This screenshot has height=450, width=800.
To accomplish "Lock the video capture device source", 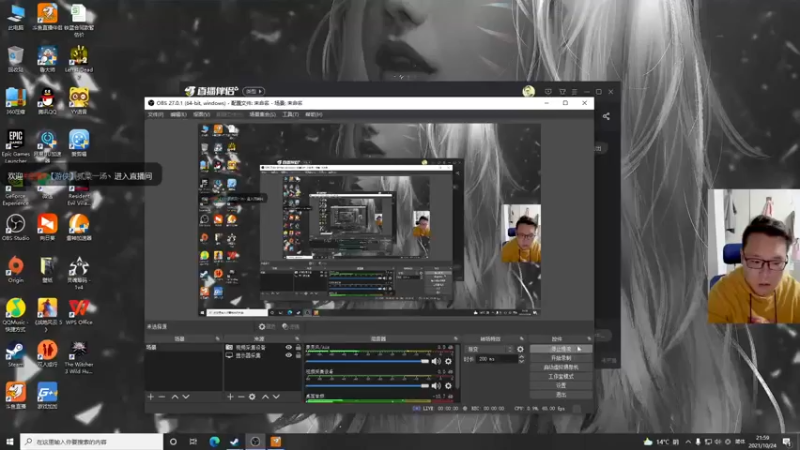I will (298, 347).
